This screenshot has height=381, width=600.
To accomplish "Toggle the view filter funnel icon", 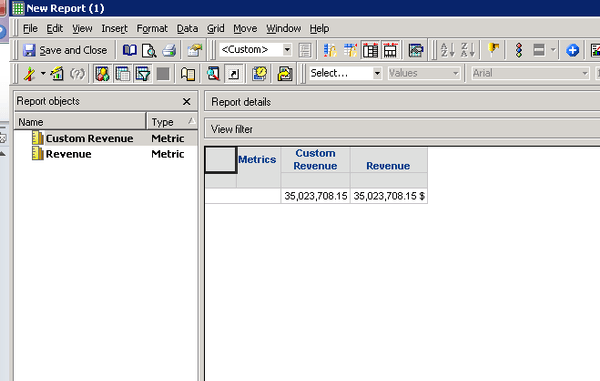I will point(143,73).
